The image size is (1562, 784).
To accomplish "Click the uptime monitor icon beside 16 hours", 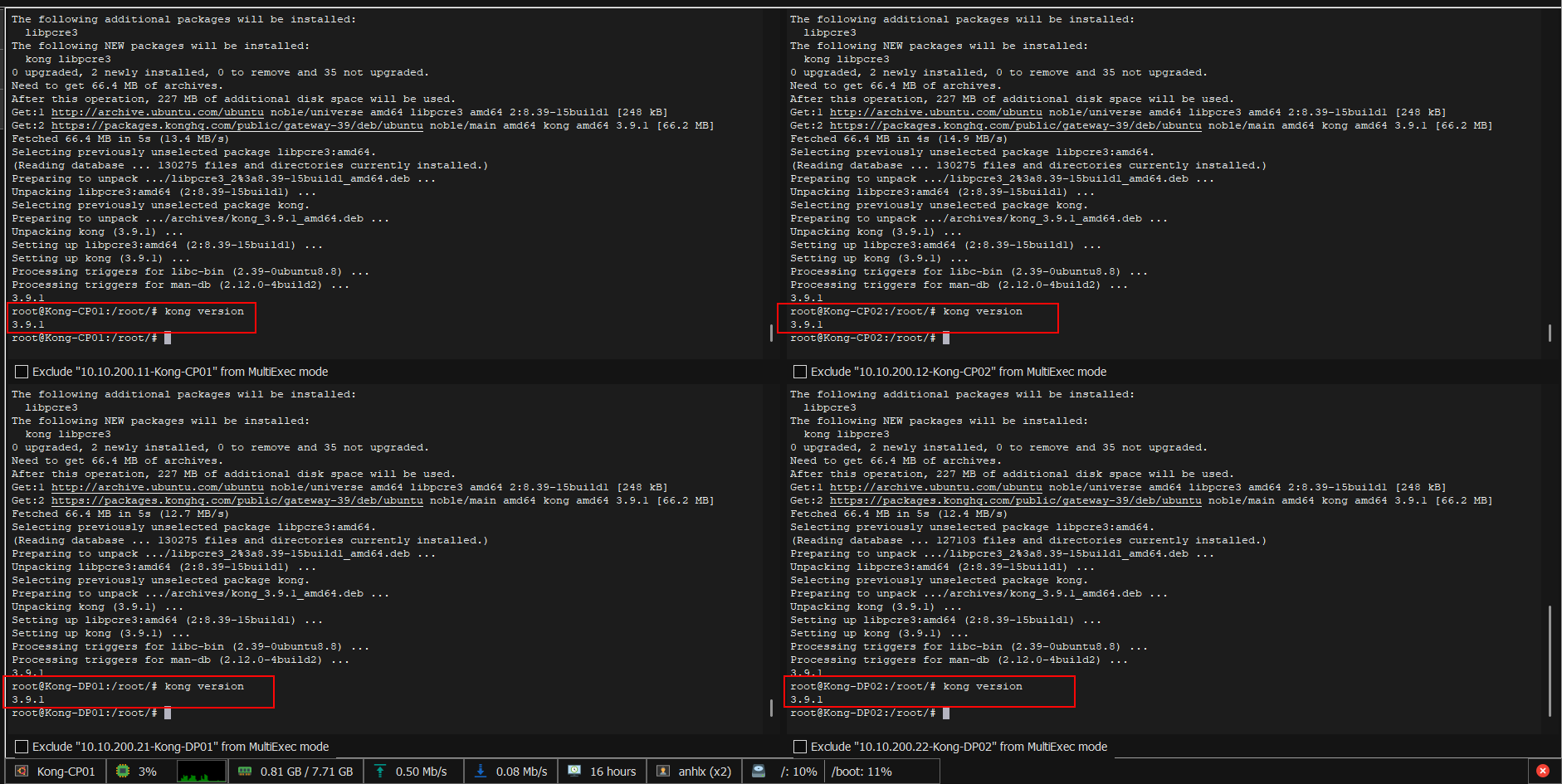I will (x=574, y=772).
